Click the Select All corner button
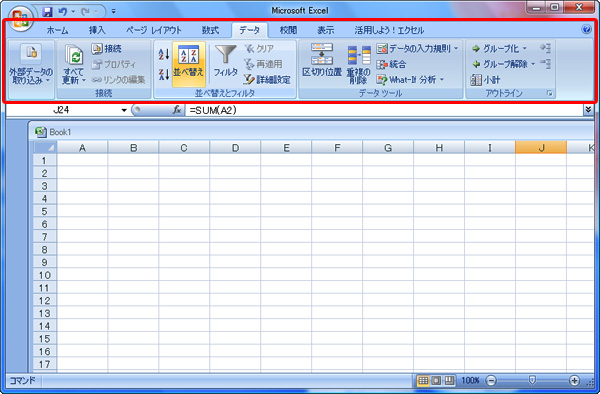600x394 pixels. coord(46,147)
